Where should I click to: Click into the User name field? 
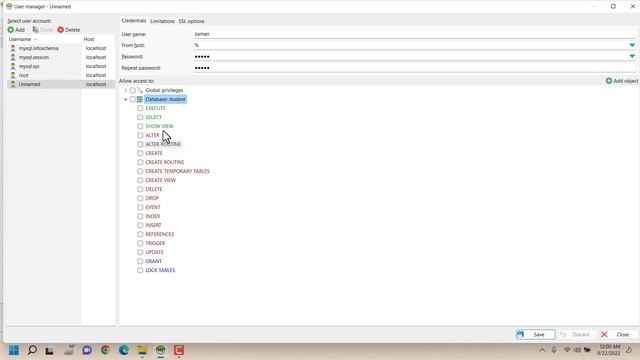click(x=414, y=34)
